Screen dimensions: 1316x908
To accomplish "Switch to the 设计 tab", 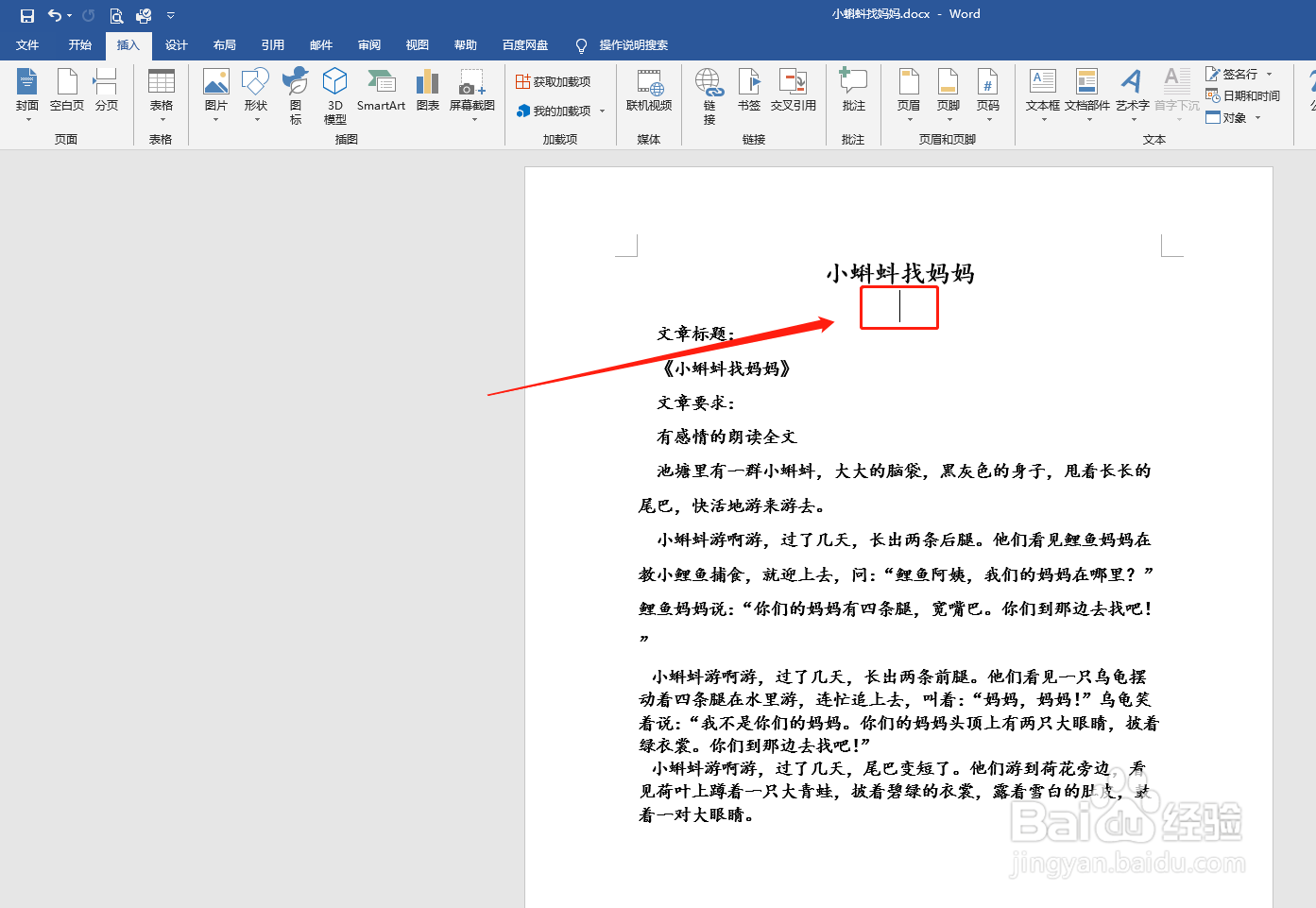I will (177, 45).
